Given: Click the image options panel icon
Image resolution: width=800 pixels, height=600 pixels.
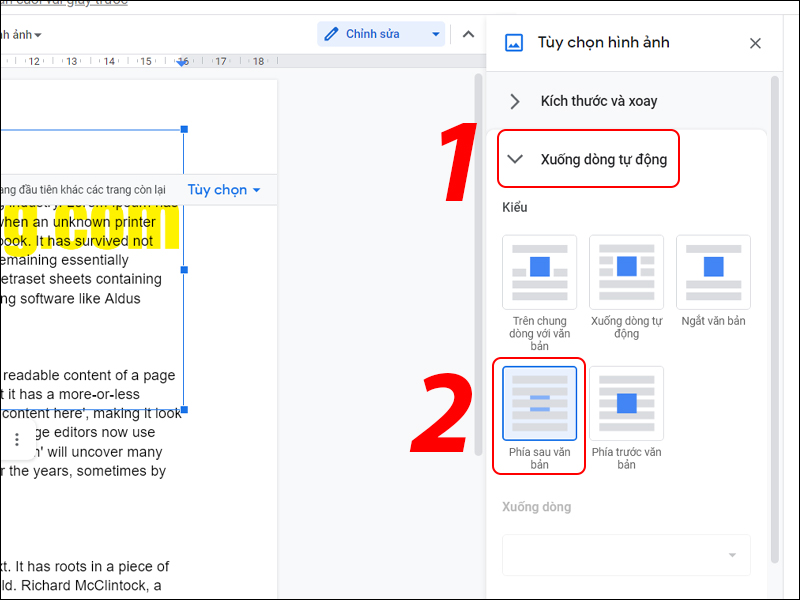Looking at the screenshot, I should click(x=514, y=43).
